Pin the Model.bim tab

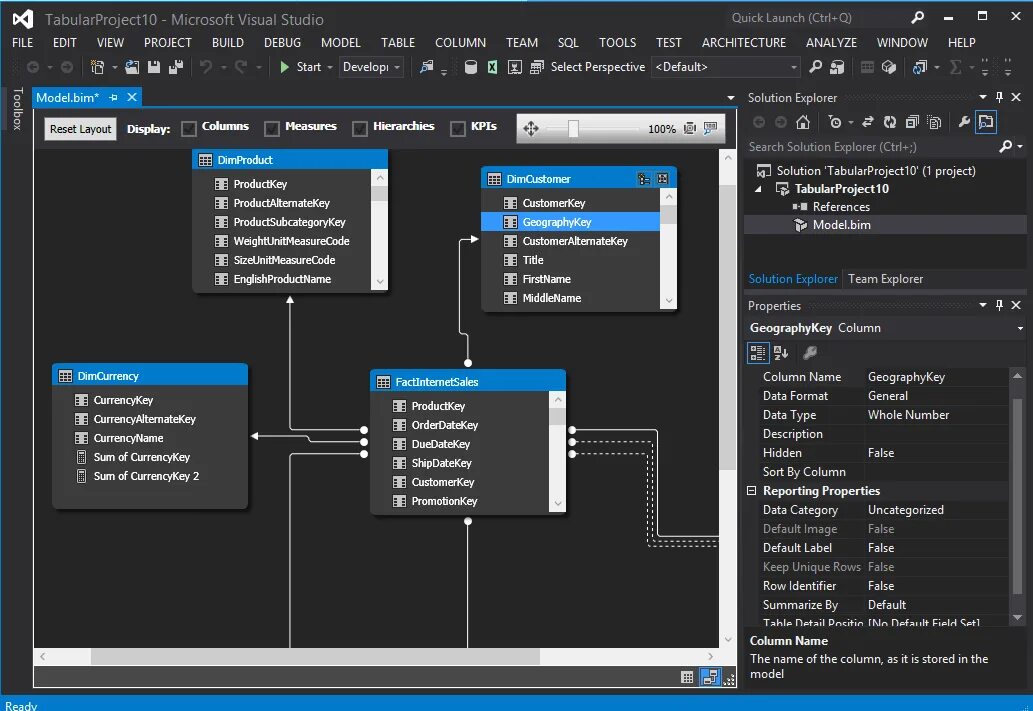(113, 98)
